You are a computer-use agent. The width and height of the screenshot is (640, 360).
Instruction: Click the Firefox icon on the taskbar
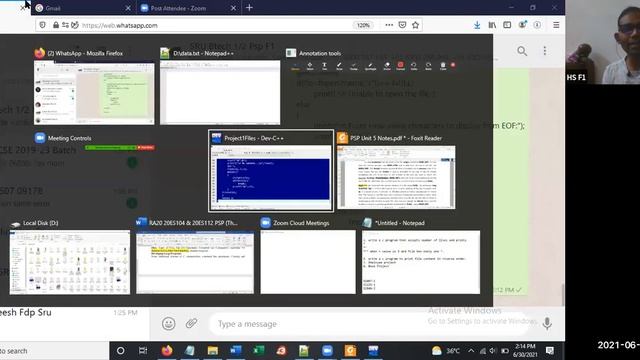pos(167,351)
